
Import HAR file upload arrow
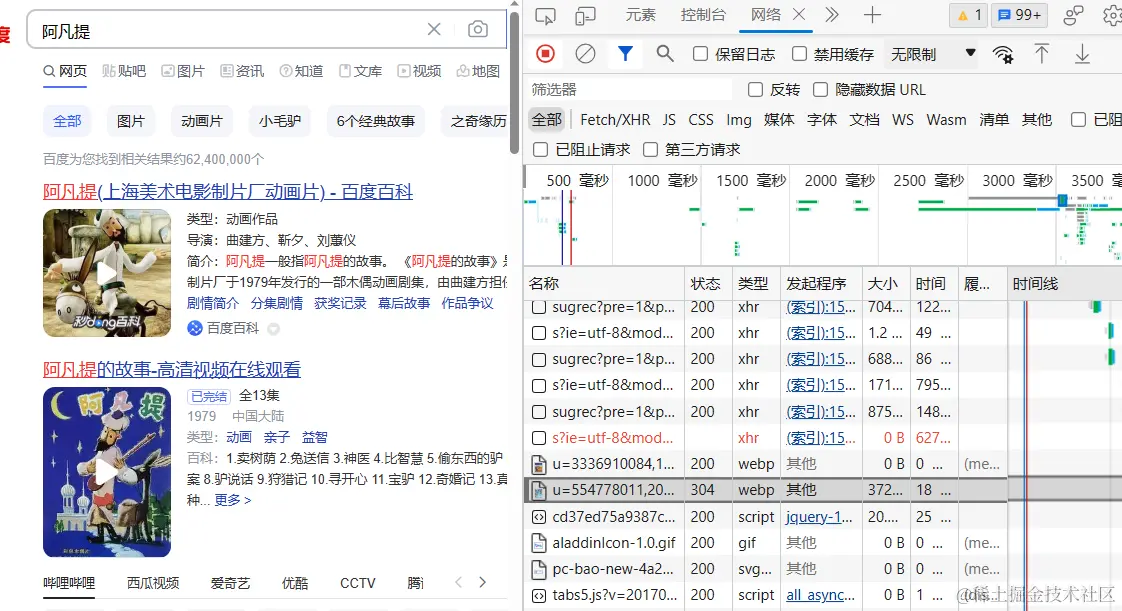coord(1042,54)
